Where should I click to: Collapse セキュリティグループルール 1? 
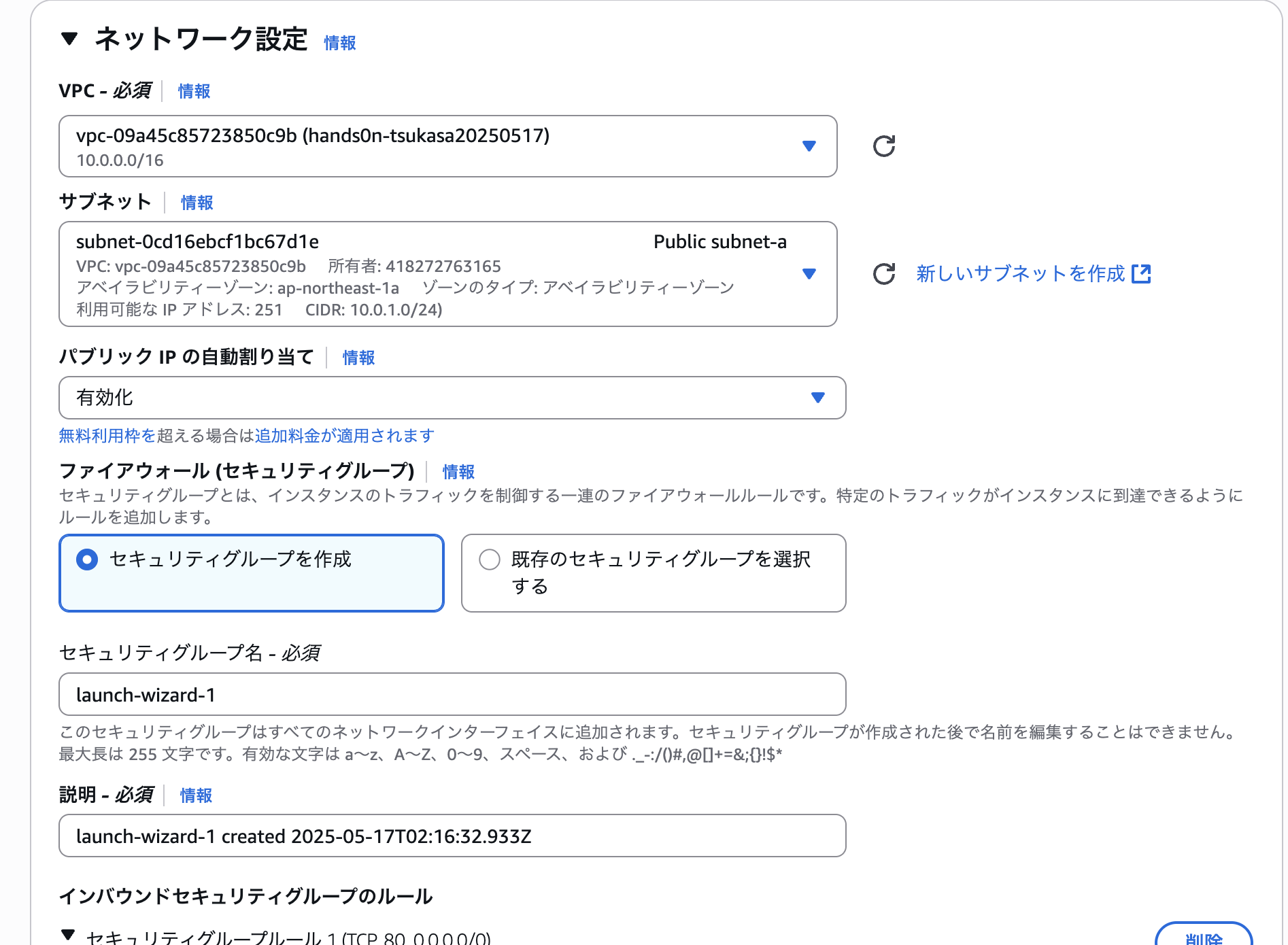point(70,935)
